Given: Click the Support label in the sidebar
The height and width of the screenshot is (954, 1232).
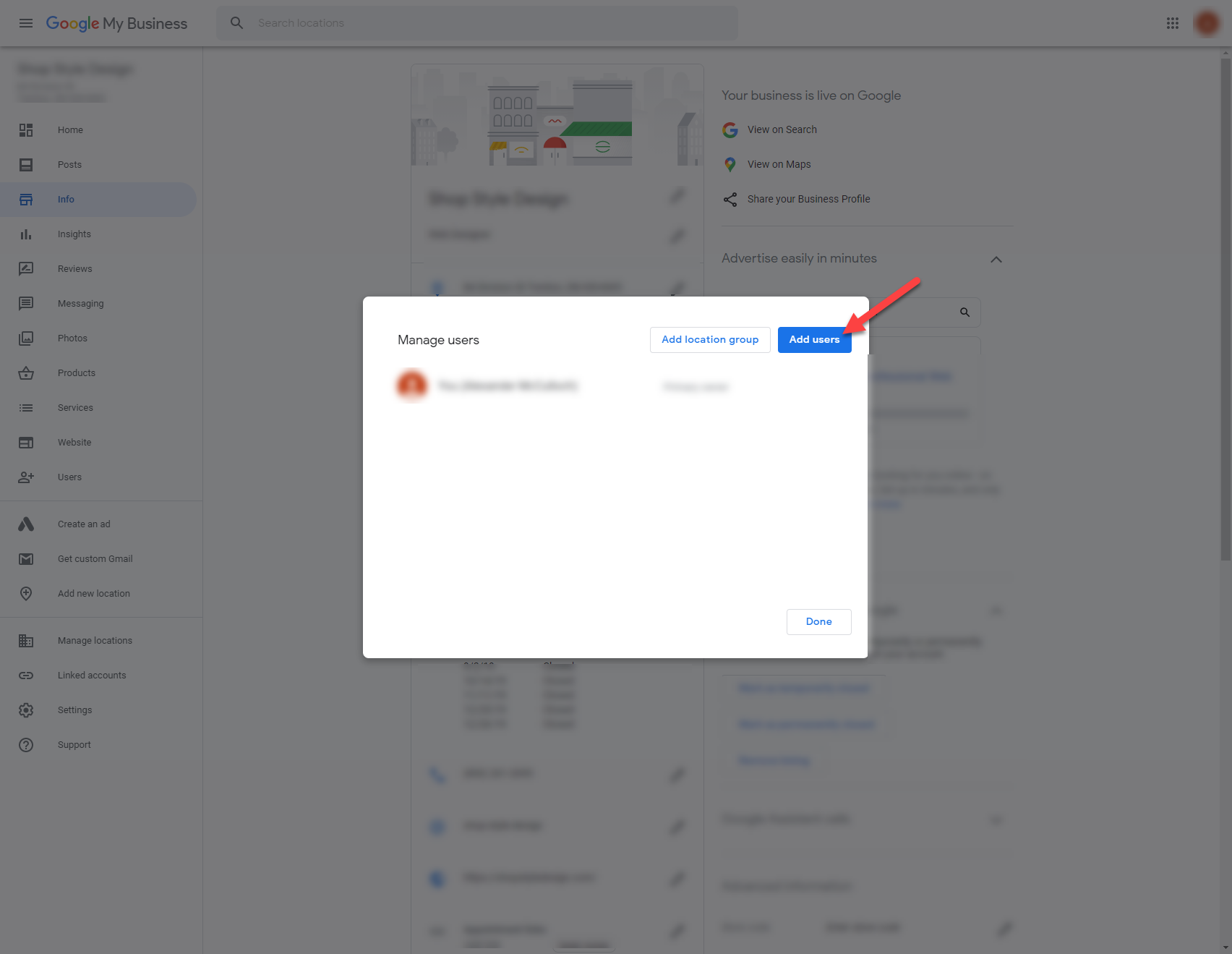Looking at the screenshot, I should click(x=74, y=745).
